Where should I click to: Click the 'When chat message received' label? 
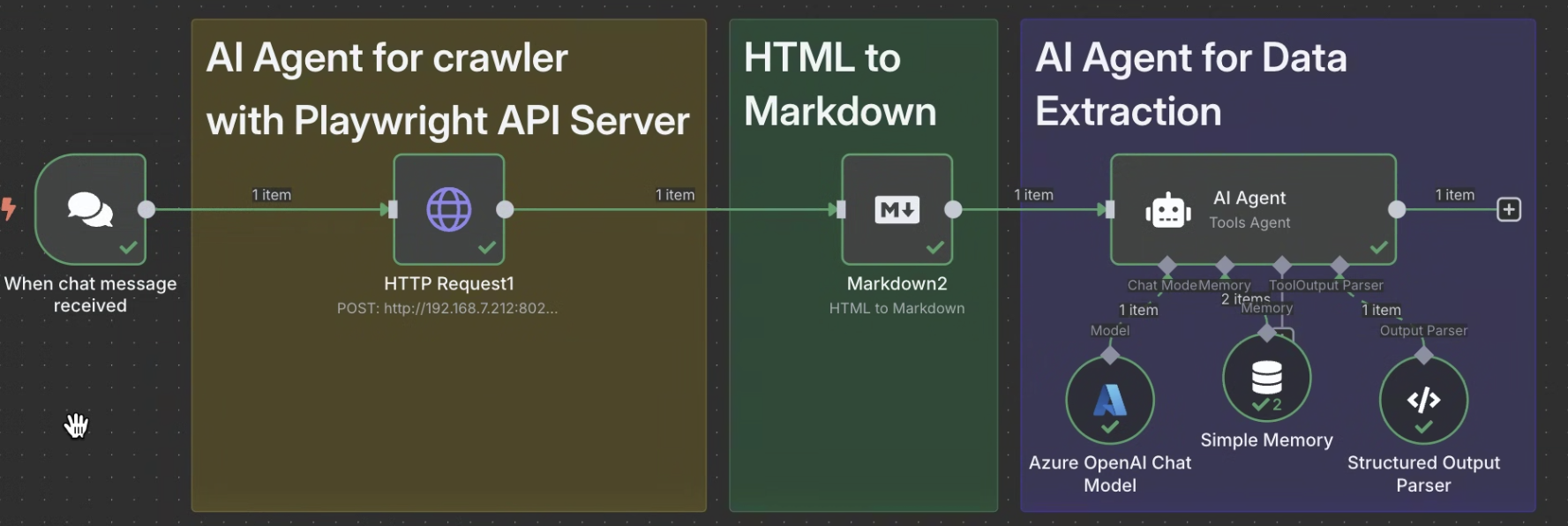(90, 294)
